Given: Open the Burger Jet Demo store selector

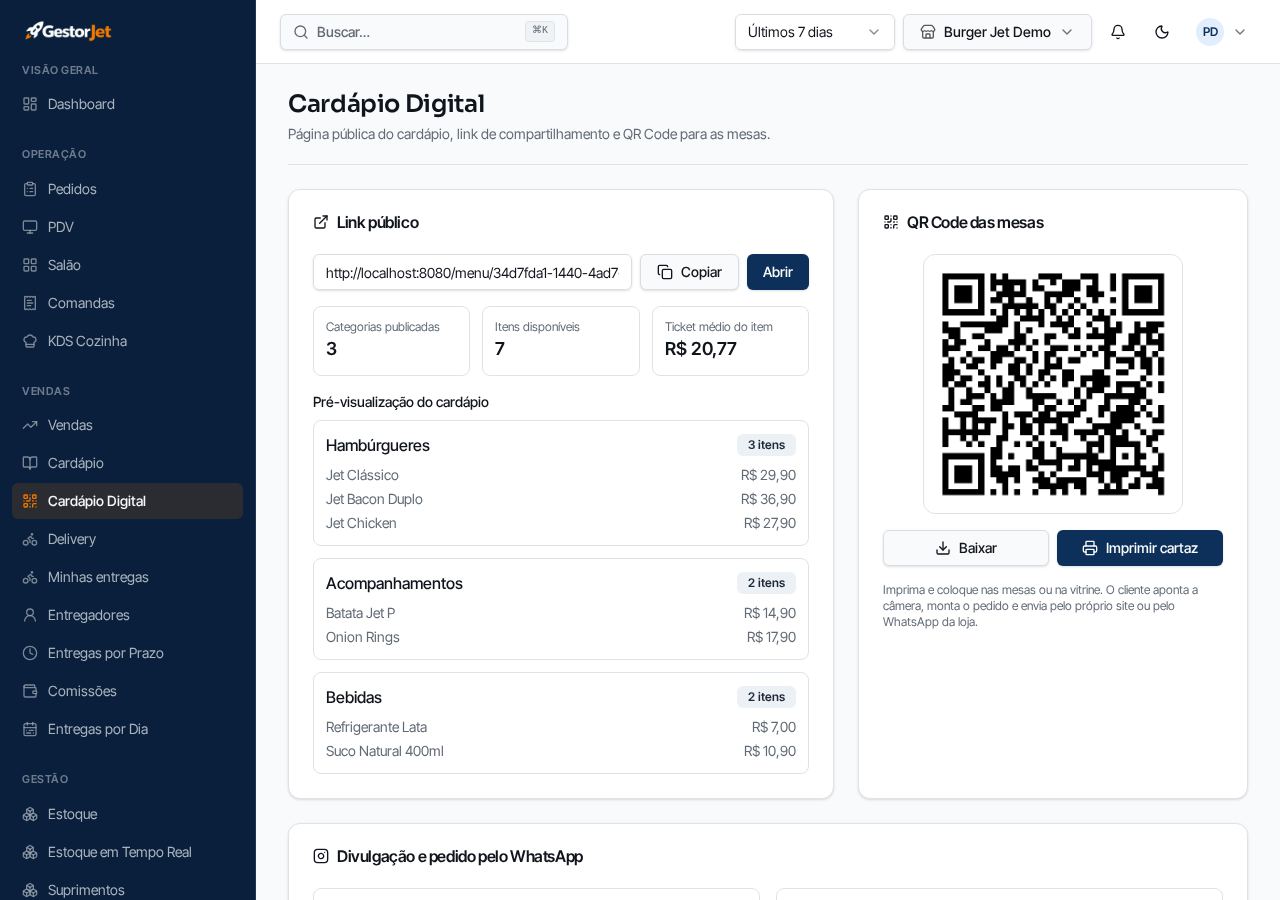Looking at the screenshot, I should [997, 32].
